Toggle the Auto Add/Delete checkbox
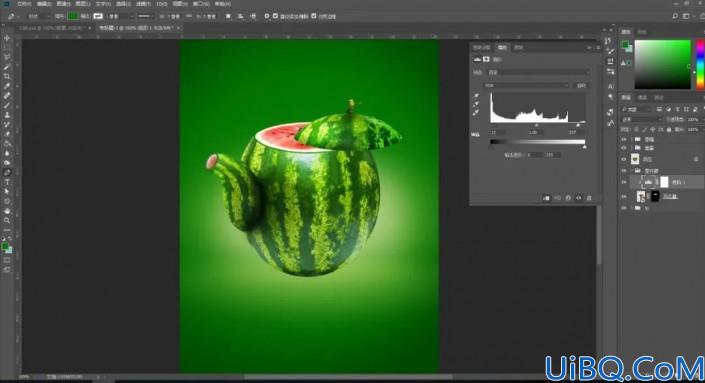 (276, 16)
